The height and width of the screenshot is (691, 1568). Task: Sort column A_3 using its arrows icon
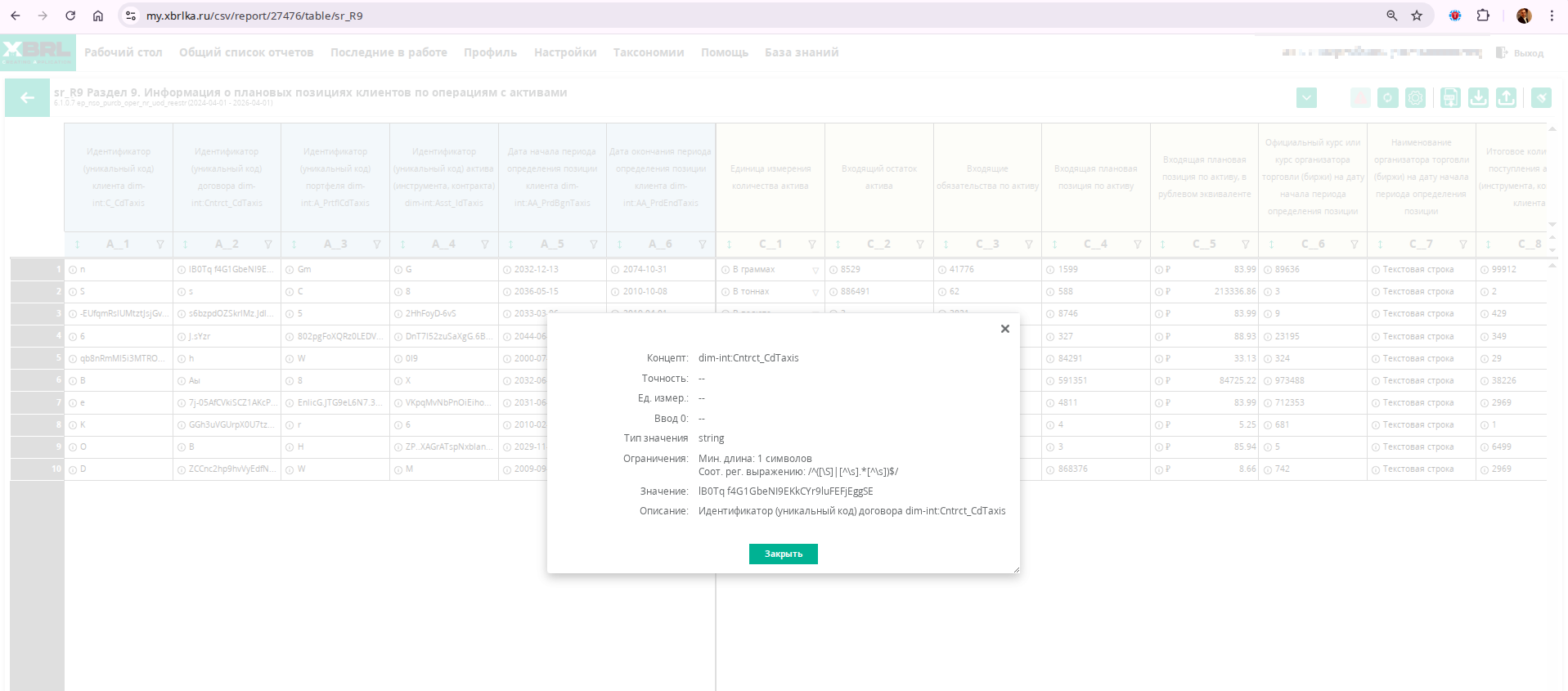pyautogui.click(x=294, y=245)
